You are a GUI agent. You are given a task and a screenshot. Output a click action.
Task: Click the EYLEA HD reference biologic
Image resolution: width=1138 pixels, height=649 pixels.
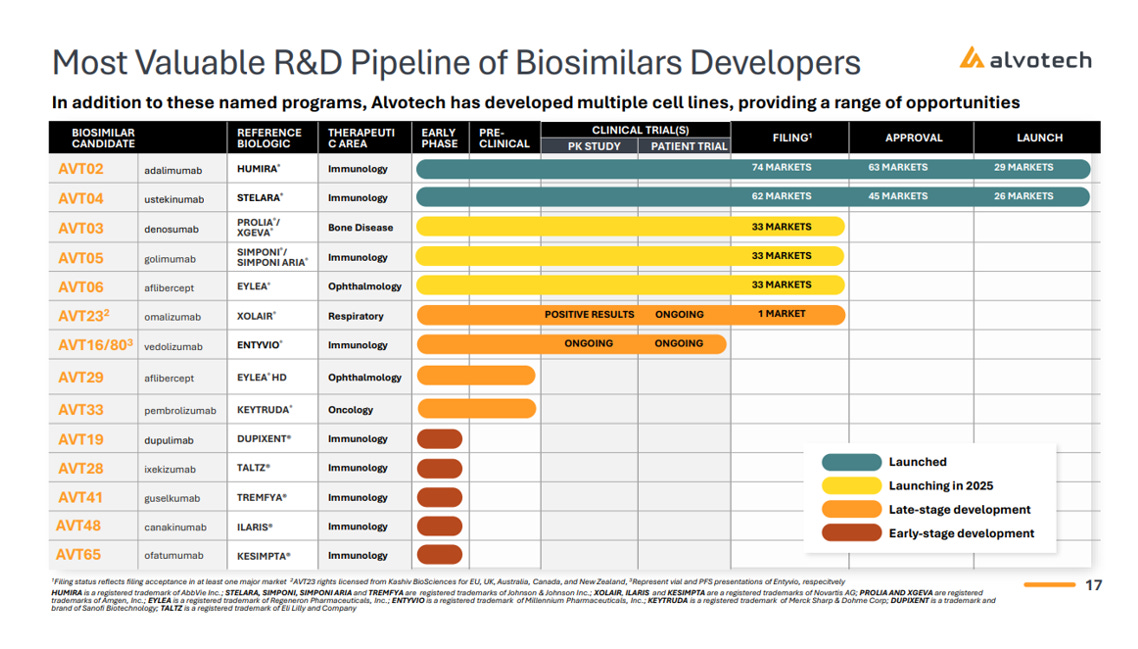click(x=262, y=377)
